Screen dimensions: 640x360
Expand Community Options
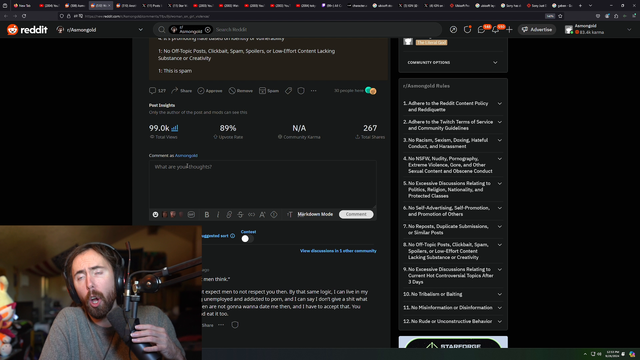point(453,62)
